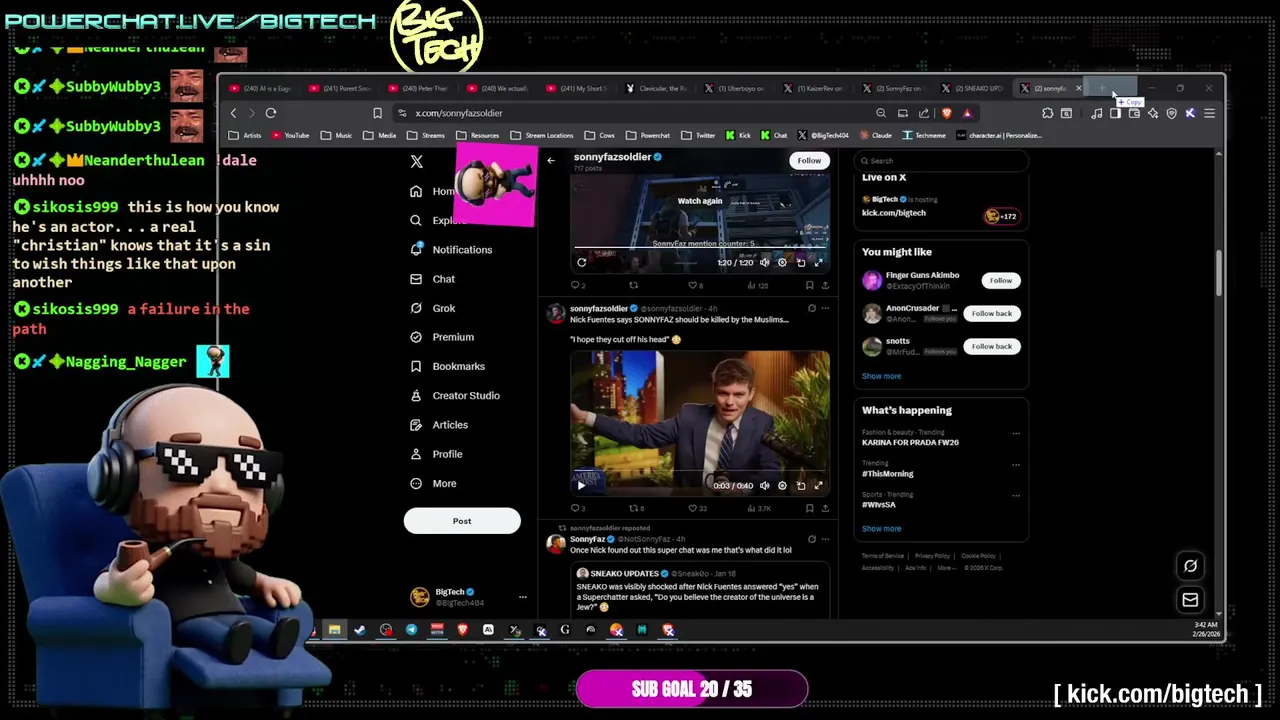Share the post with 3.7K views
Image resolution: width=1280 pixels, height=720 pixels.
point(825,508)
